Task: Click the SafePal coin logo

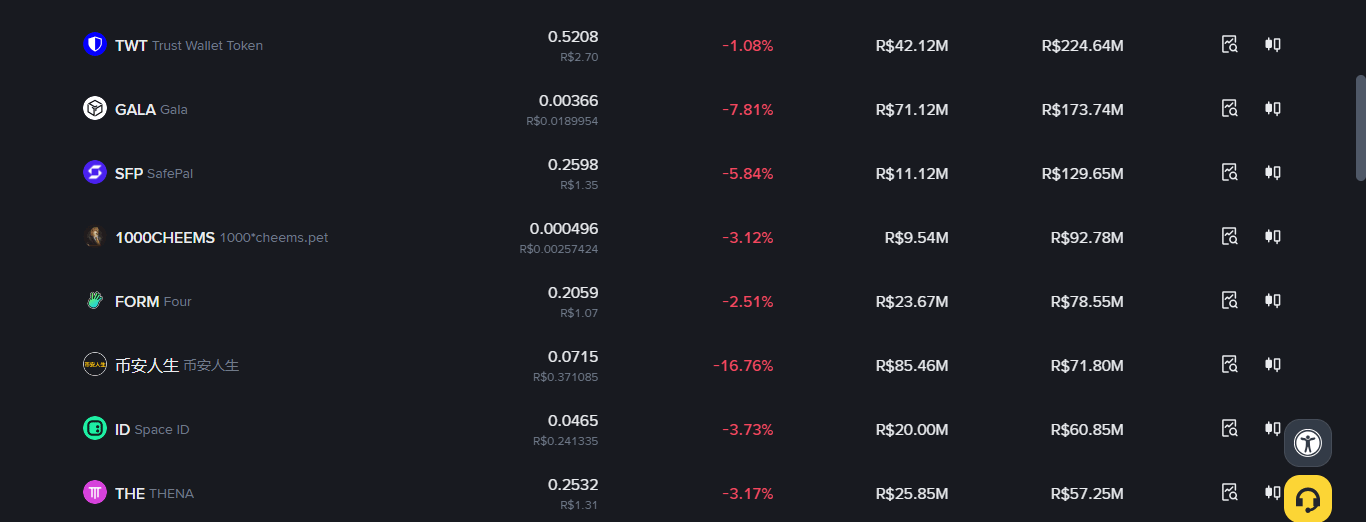Action: tap(95, 172)
